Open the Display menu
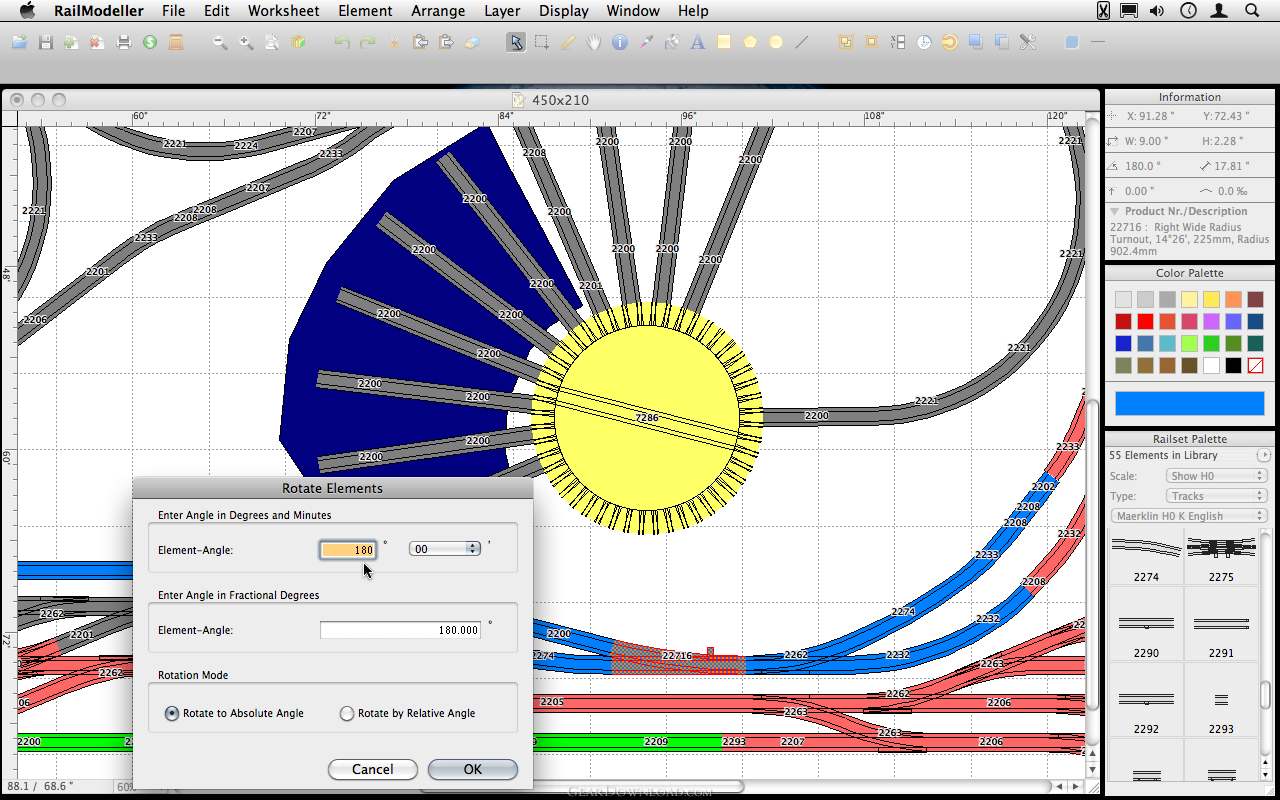Viewport: 1280px width, 800px height. 563,11
